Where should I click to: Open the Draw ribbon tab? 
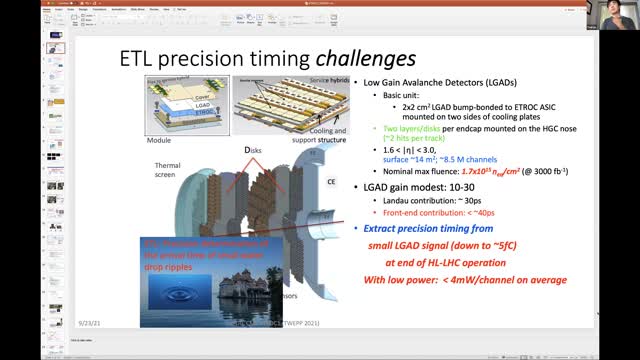[71, 9]
